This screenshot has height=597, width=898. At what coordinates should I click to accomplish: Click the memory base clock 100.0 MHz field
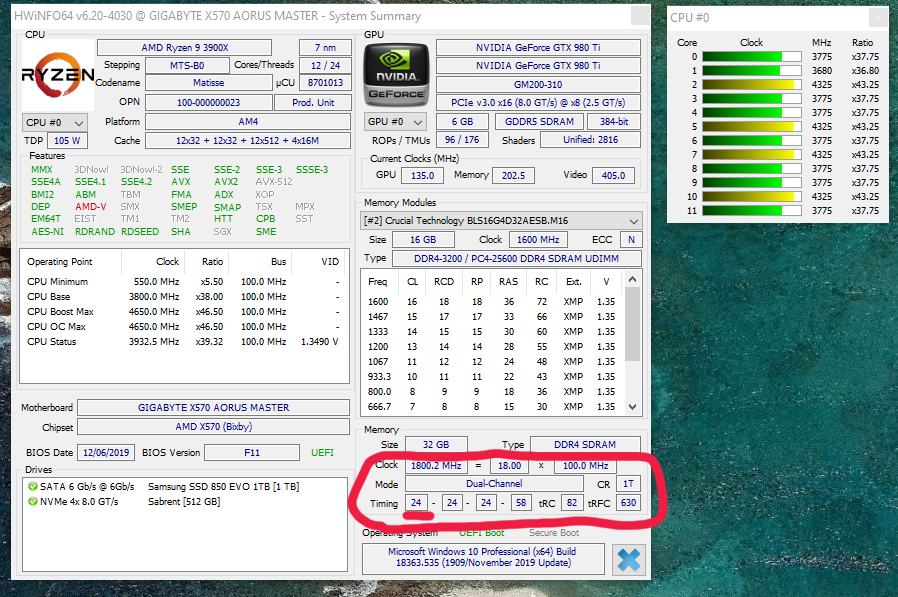(x=585, y=466)
